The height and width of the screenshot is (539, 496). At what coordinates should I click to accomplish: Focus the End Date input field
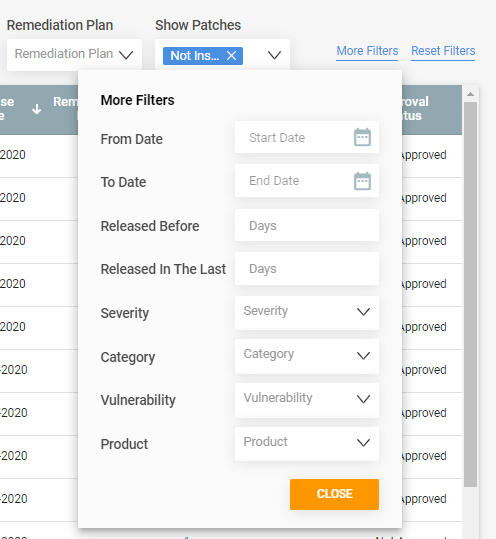pos(307,181)
